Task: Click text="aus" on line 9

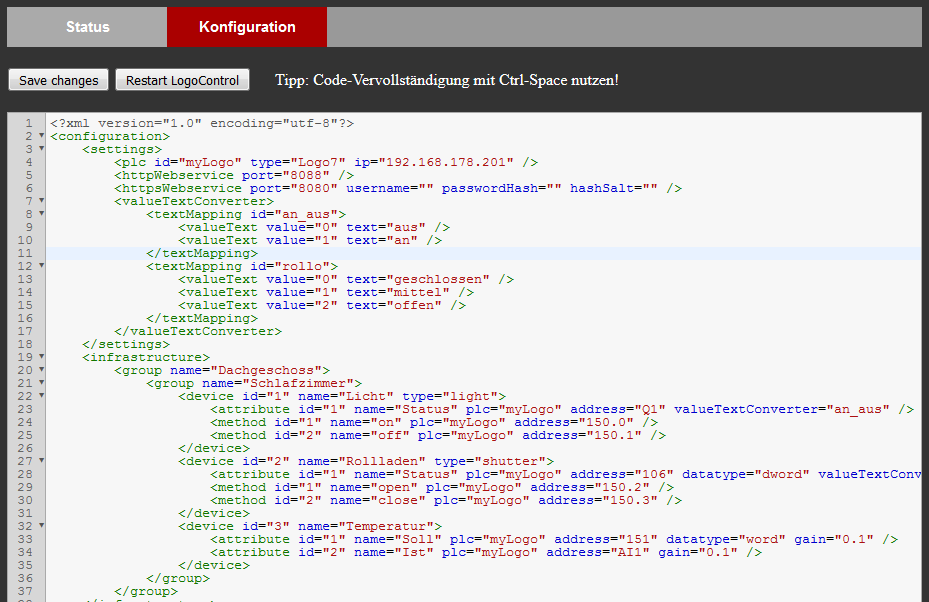Action: [386, 228]
